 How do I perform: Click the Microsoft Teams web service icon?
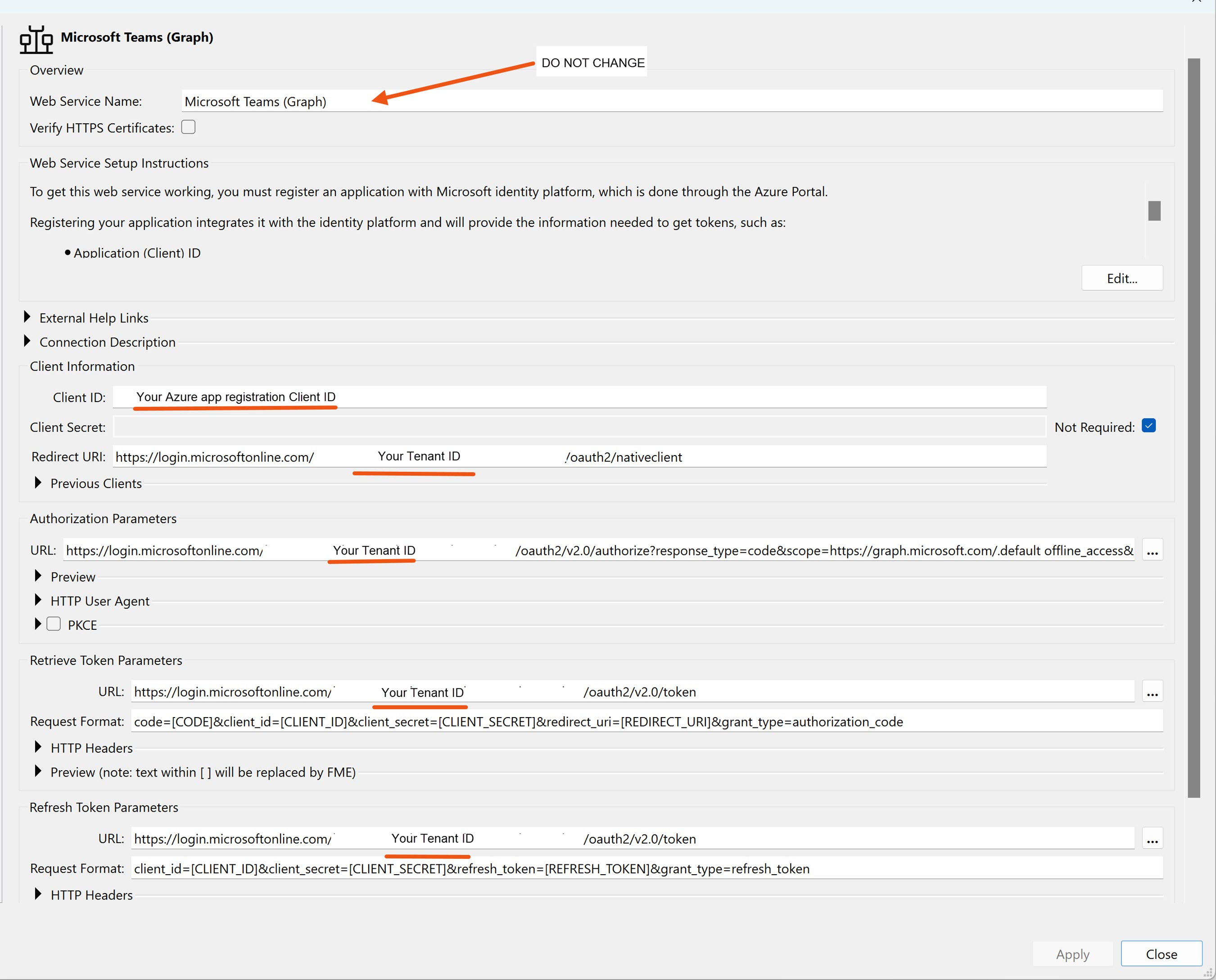[x=36, y=40]
